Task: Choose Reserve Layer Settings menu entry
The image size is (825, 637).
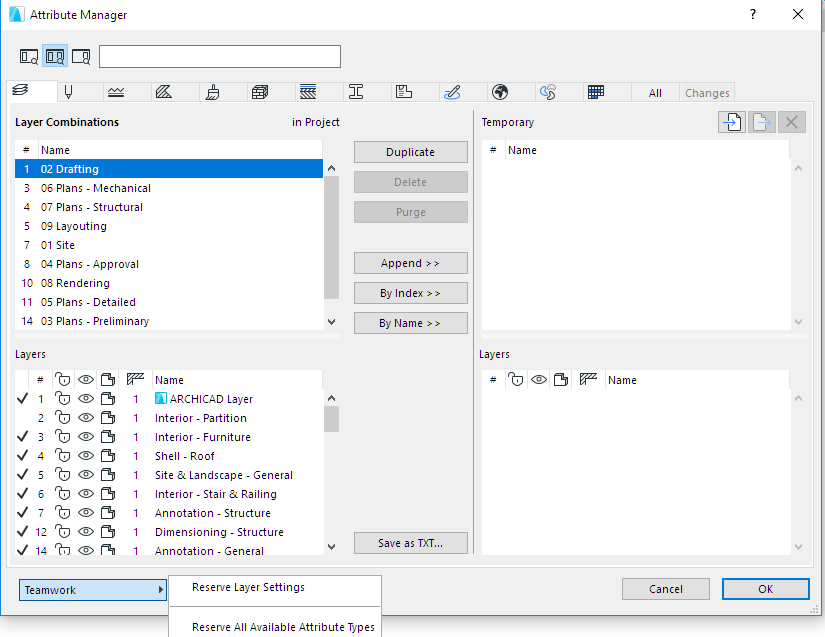Action: [x=248, y=587]
